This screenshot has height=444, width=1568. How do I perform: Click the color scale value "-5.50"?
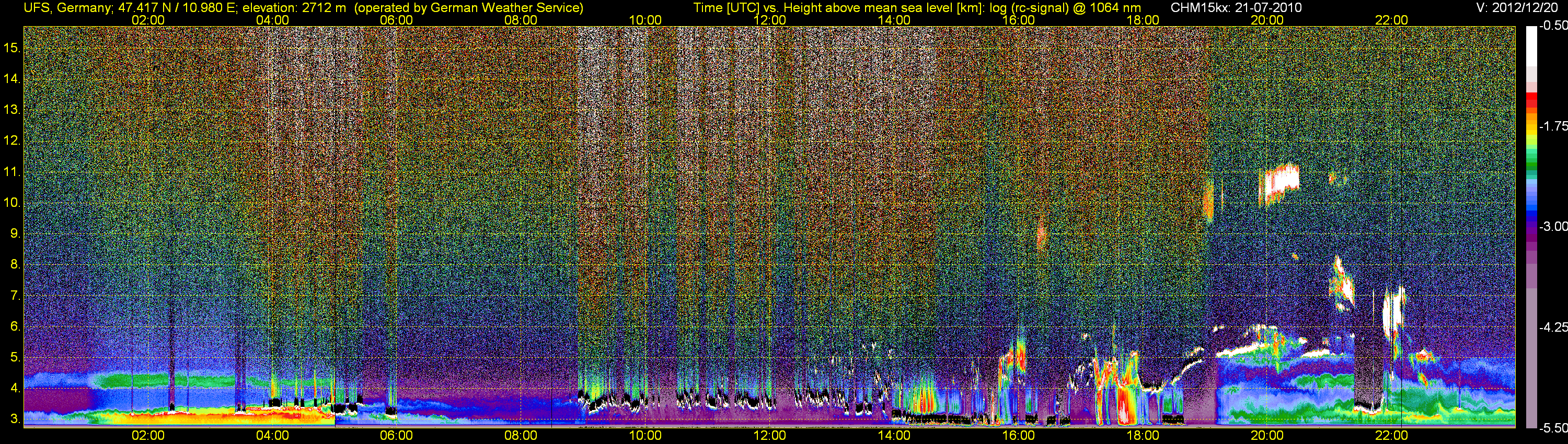1553,428
